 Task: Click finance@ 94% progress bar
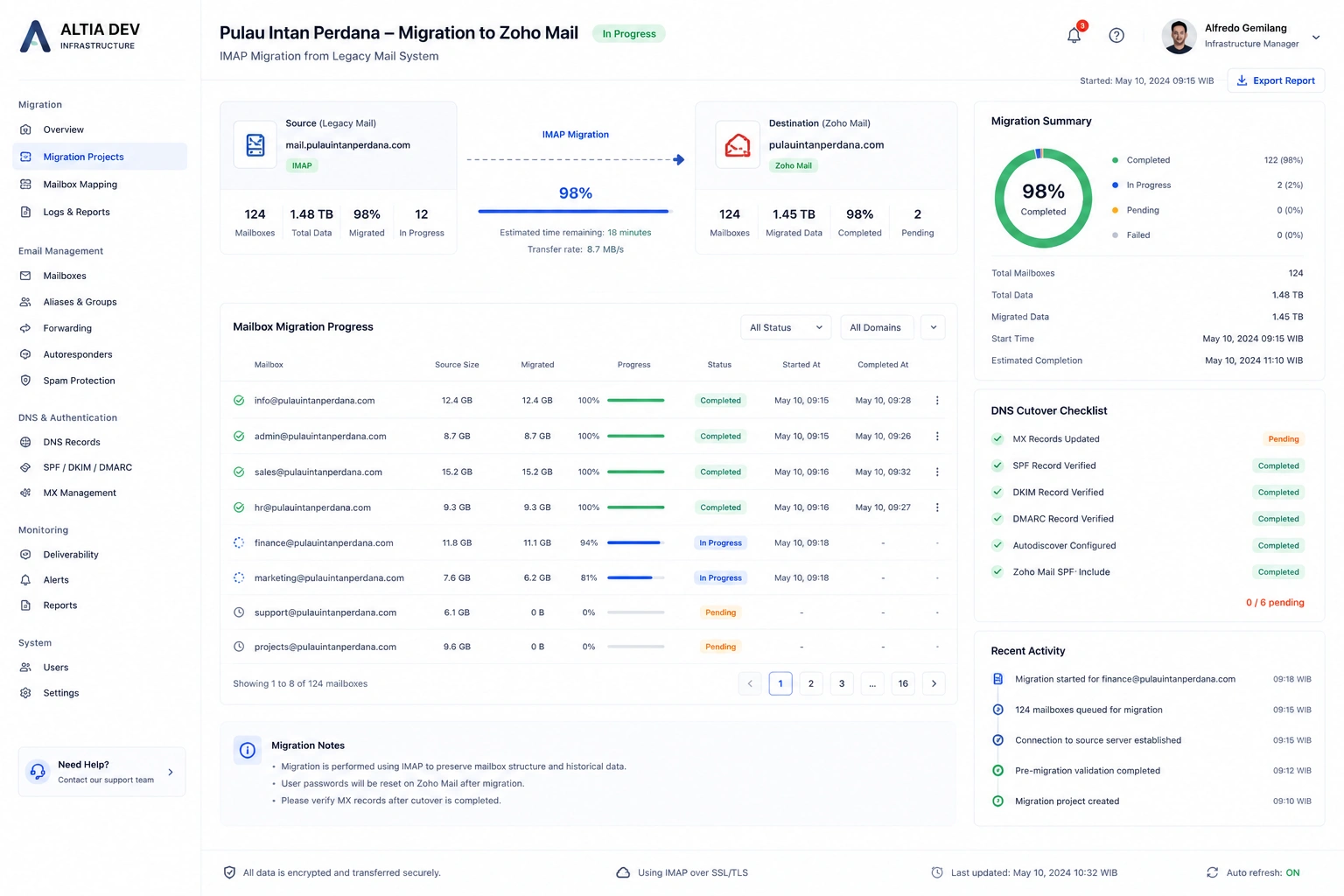(x=636, y=542)
